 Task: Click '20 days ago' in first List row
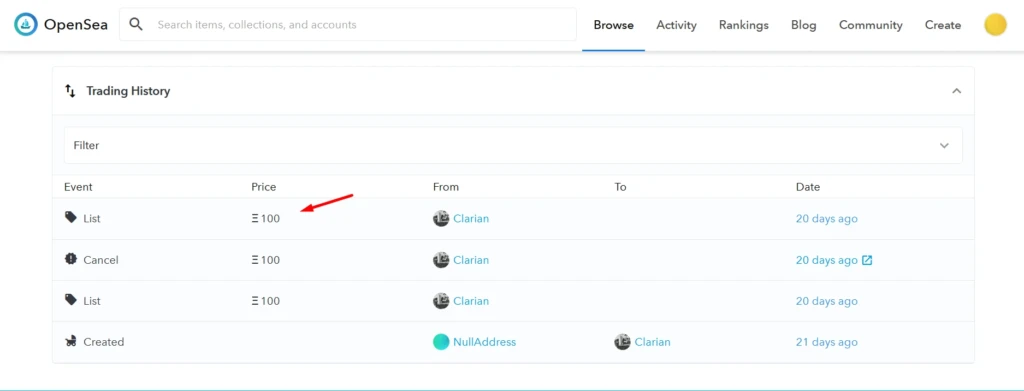pos(826,219)
